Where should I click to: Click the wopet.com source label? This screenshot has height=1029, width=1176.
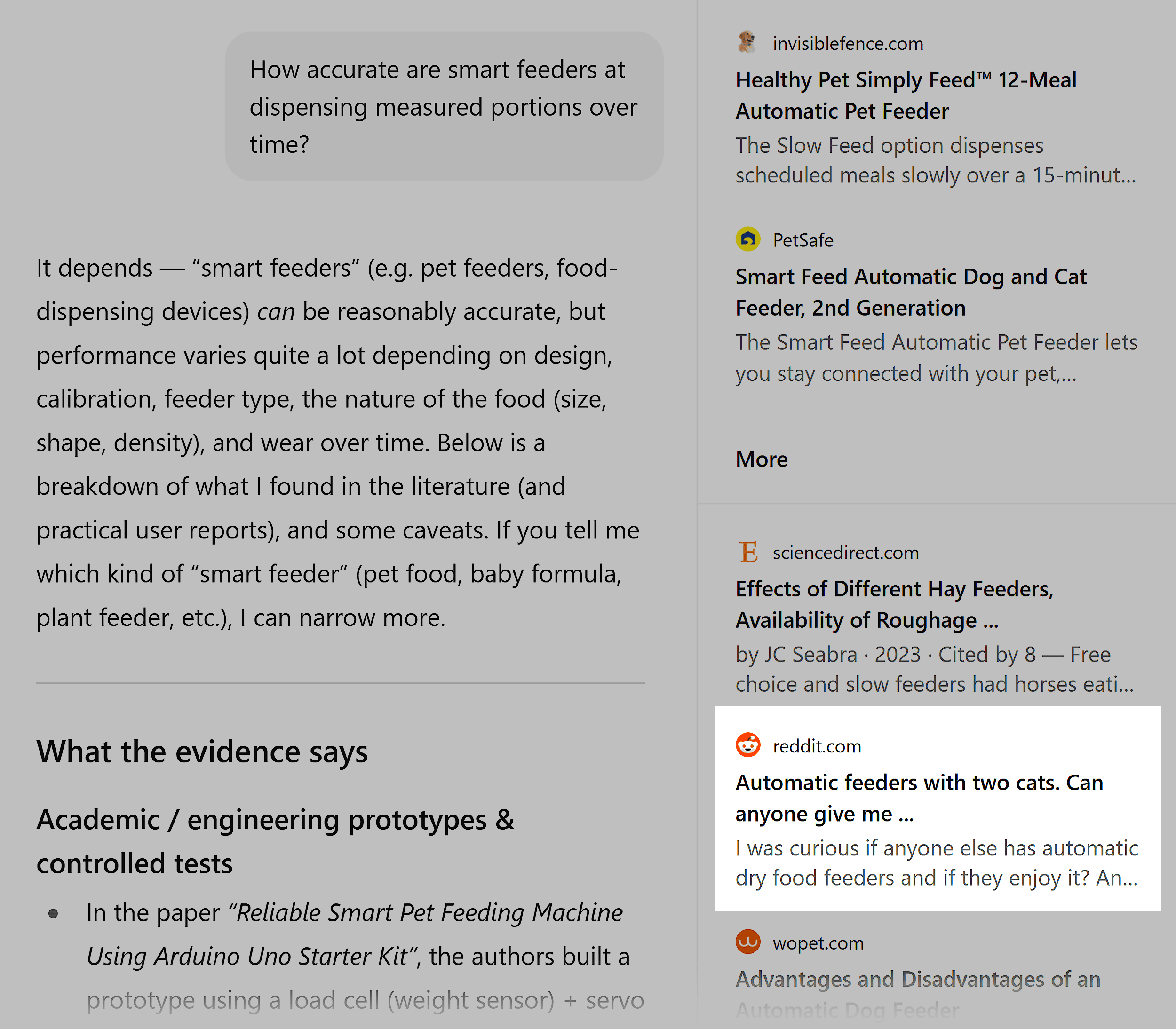click(x=818, y=942)
